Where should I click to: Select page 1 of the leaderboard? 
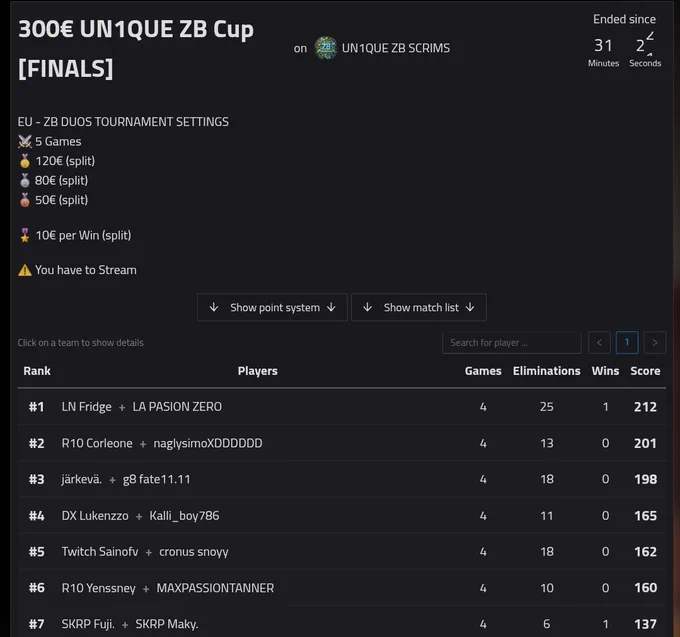(627, 343)
